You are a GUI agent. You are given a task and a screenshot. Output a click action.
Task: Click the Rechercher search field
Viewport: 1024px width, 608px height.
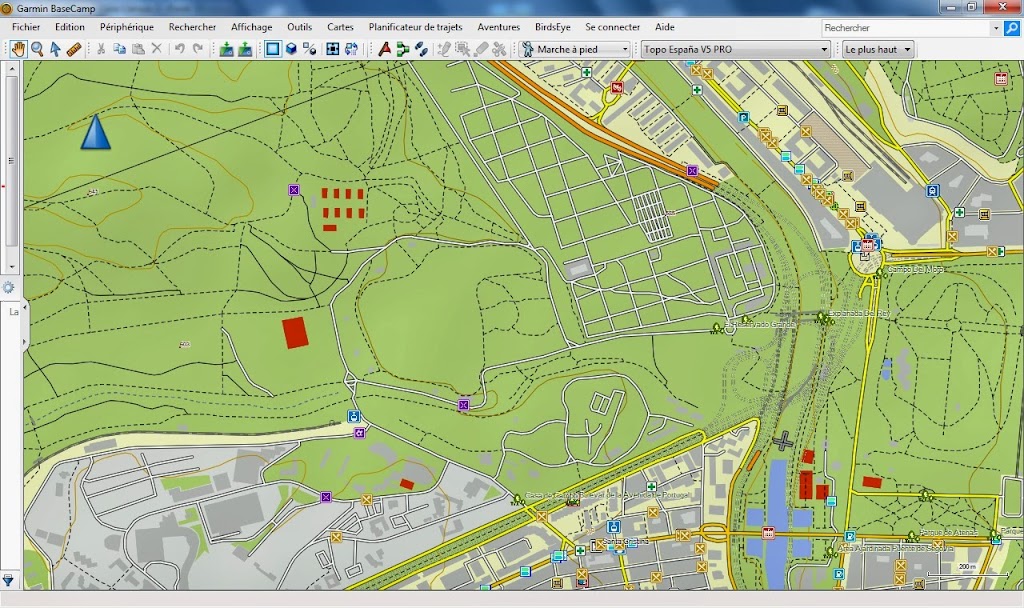pyautogui.click(x=906, y=28)
